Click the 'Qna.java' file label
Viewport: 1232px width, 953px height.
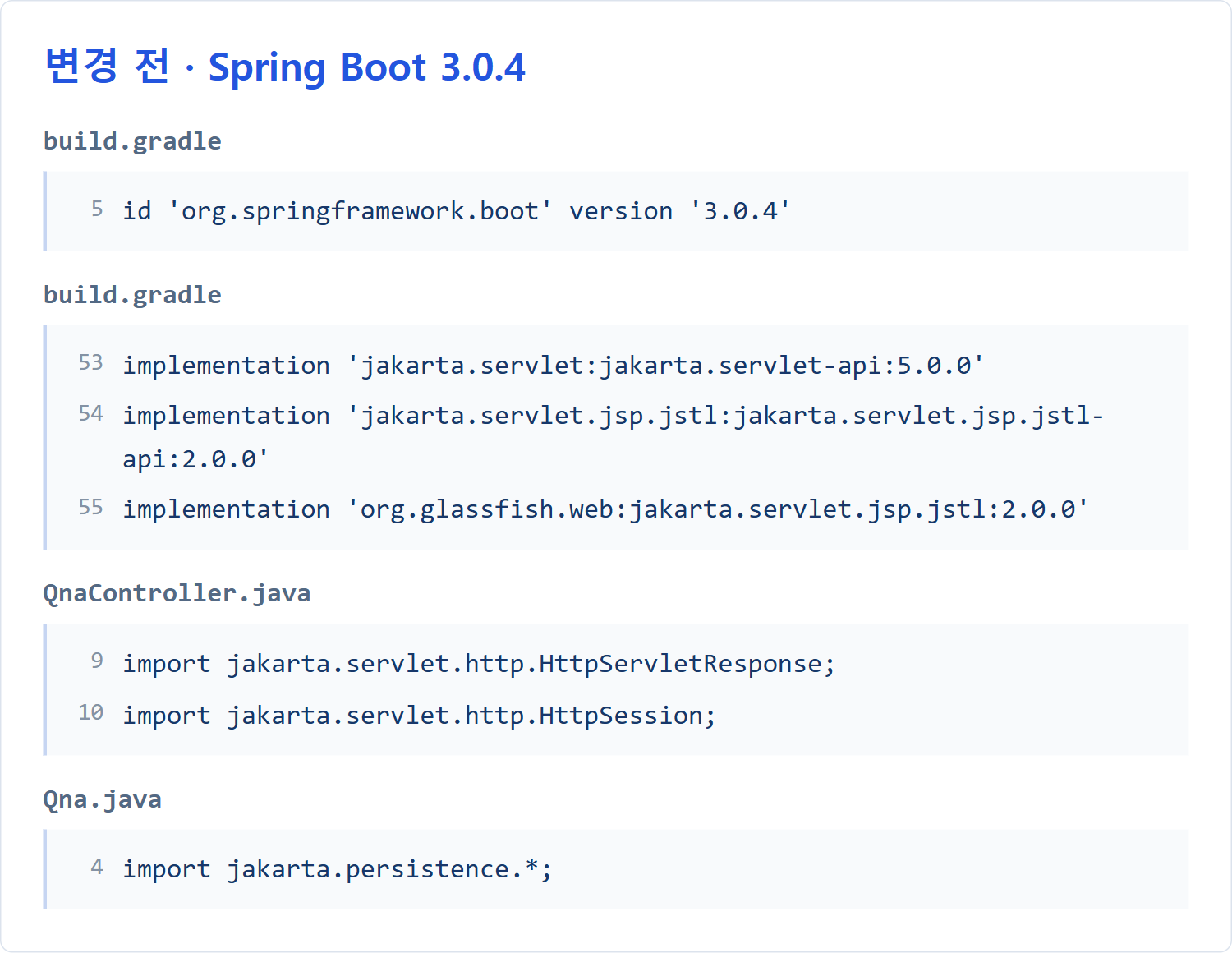(x=102, y=799)
